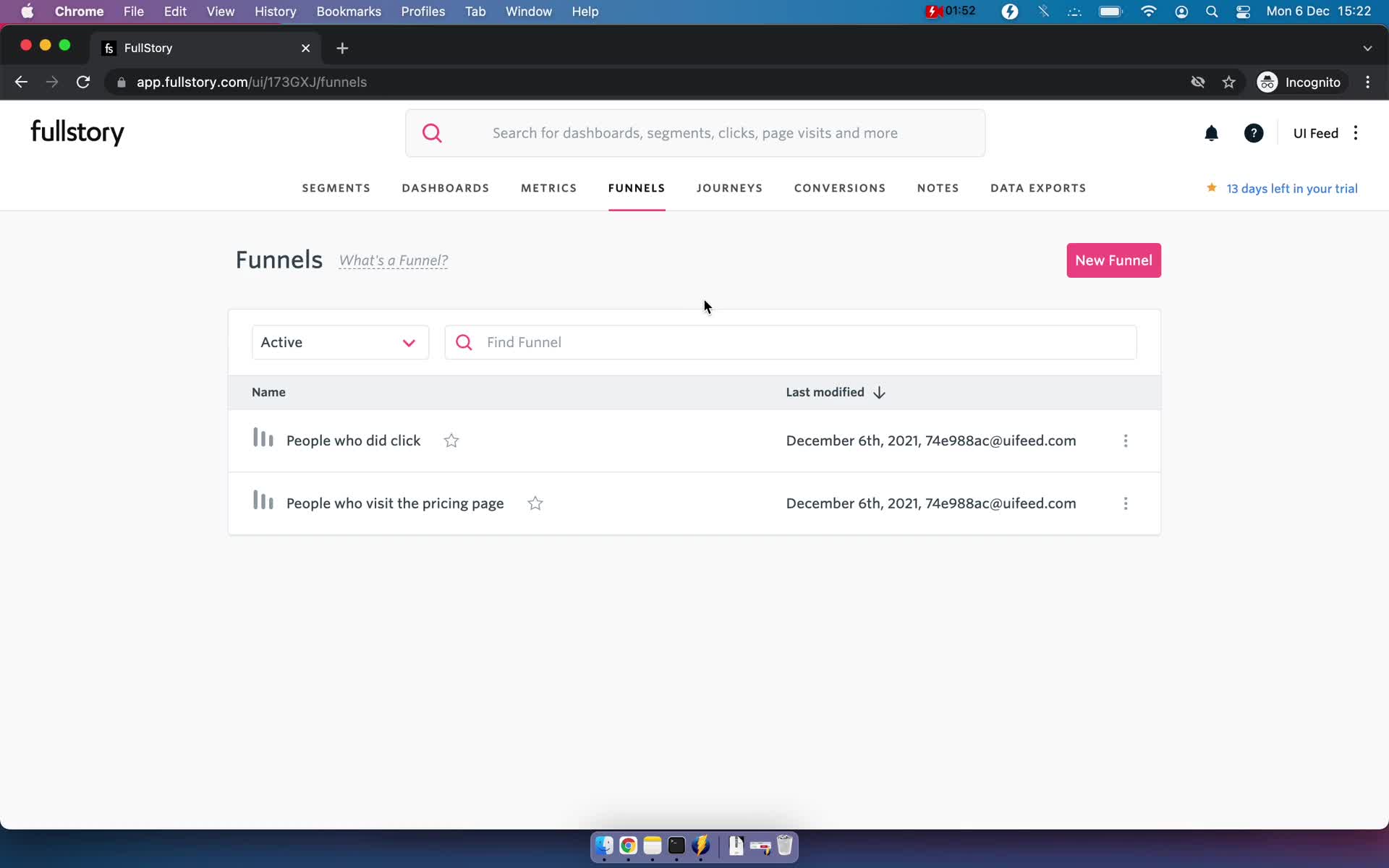Toggle the camera icon next to address bar
1389x868 pixels.
(1197, 82)
